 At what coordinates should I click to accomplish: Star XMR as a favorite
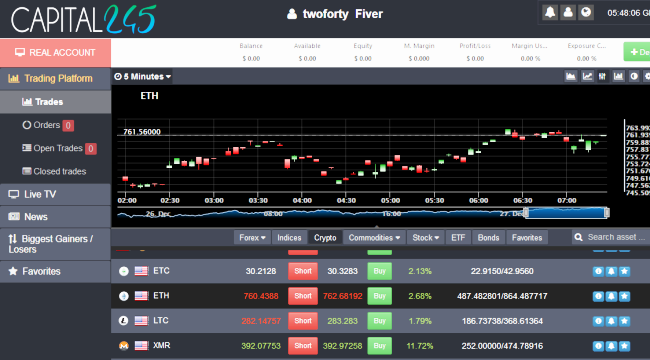click(x=625, y=346)
